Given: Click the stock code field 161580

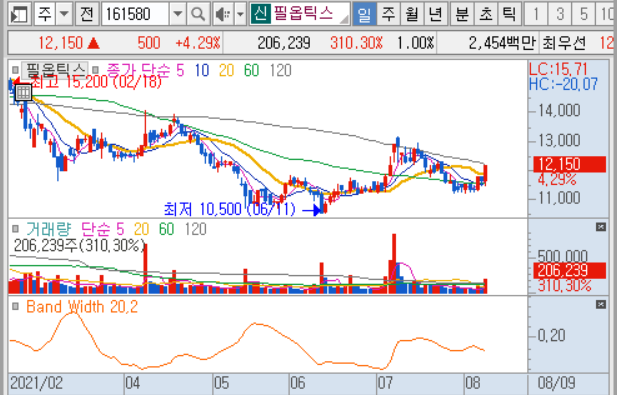Looking at the screenshot, I should pyautogui.click(x=135, y=14).
